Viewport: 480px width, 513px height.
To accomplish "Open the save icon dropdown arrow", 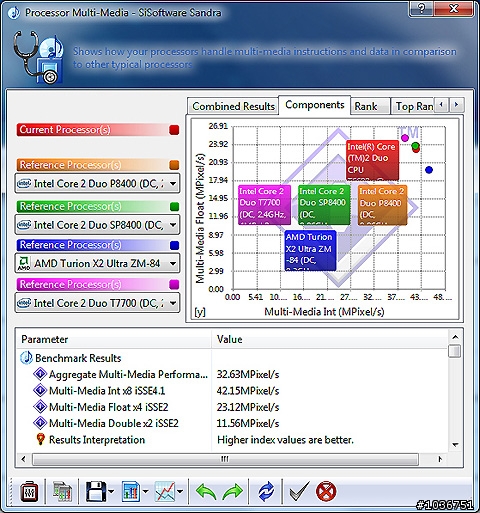I will pos(111,492).
